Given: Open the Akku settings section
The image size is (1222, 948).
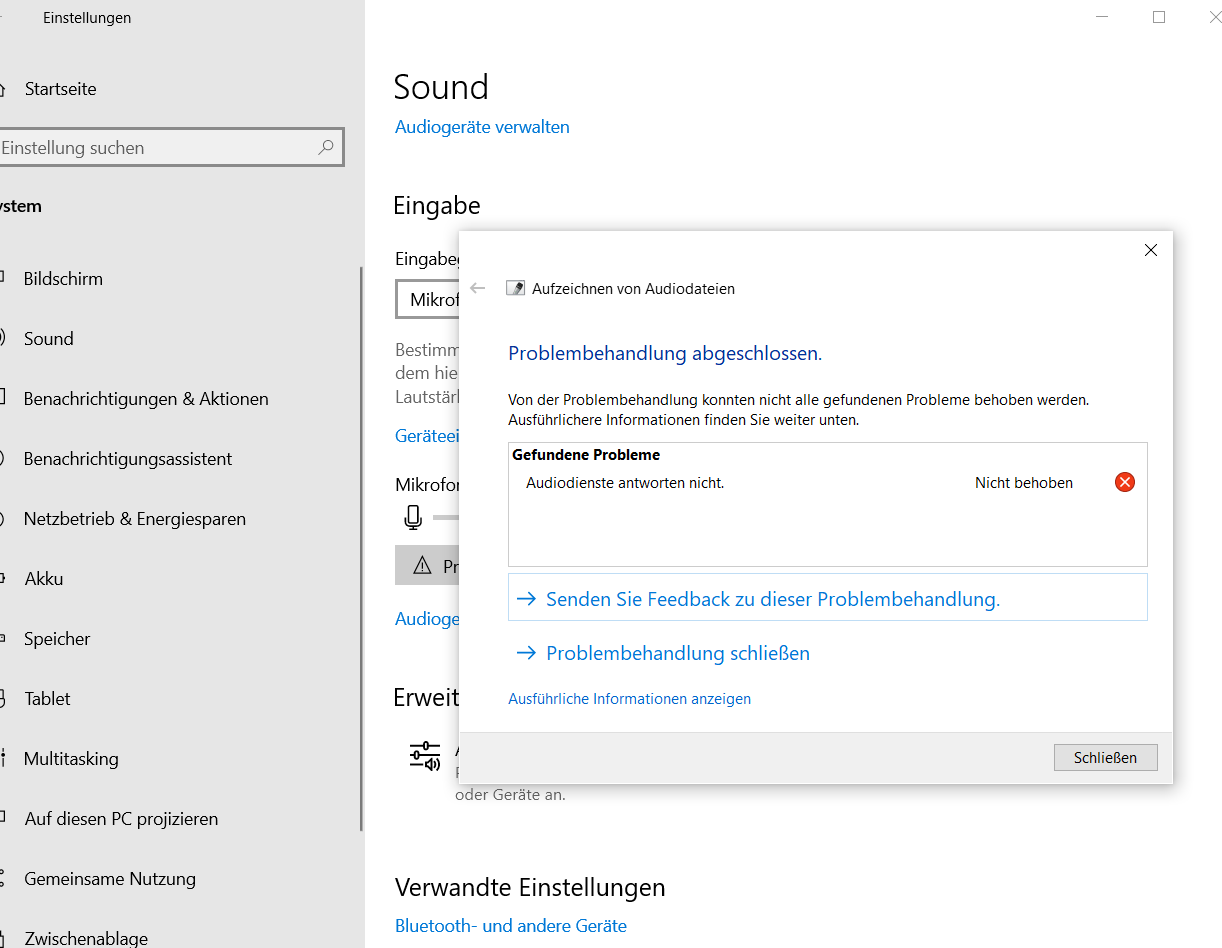Looking at the screenshot, I should 44,579.
